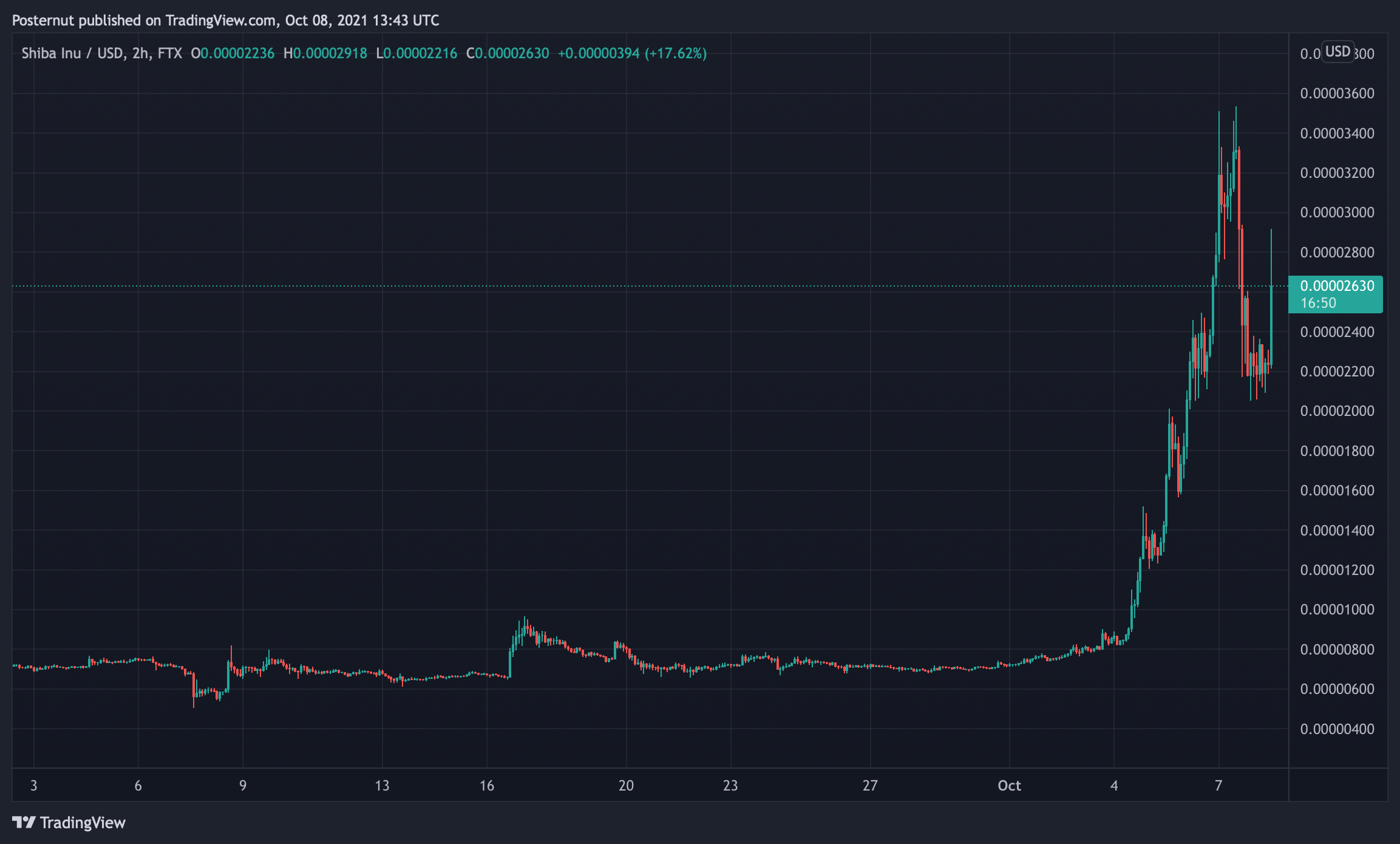Click the Oct label on the time axis
This screenshot has height=844, width=1400.
tap(1010, 784)
